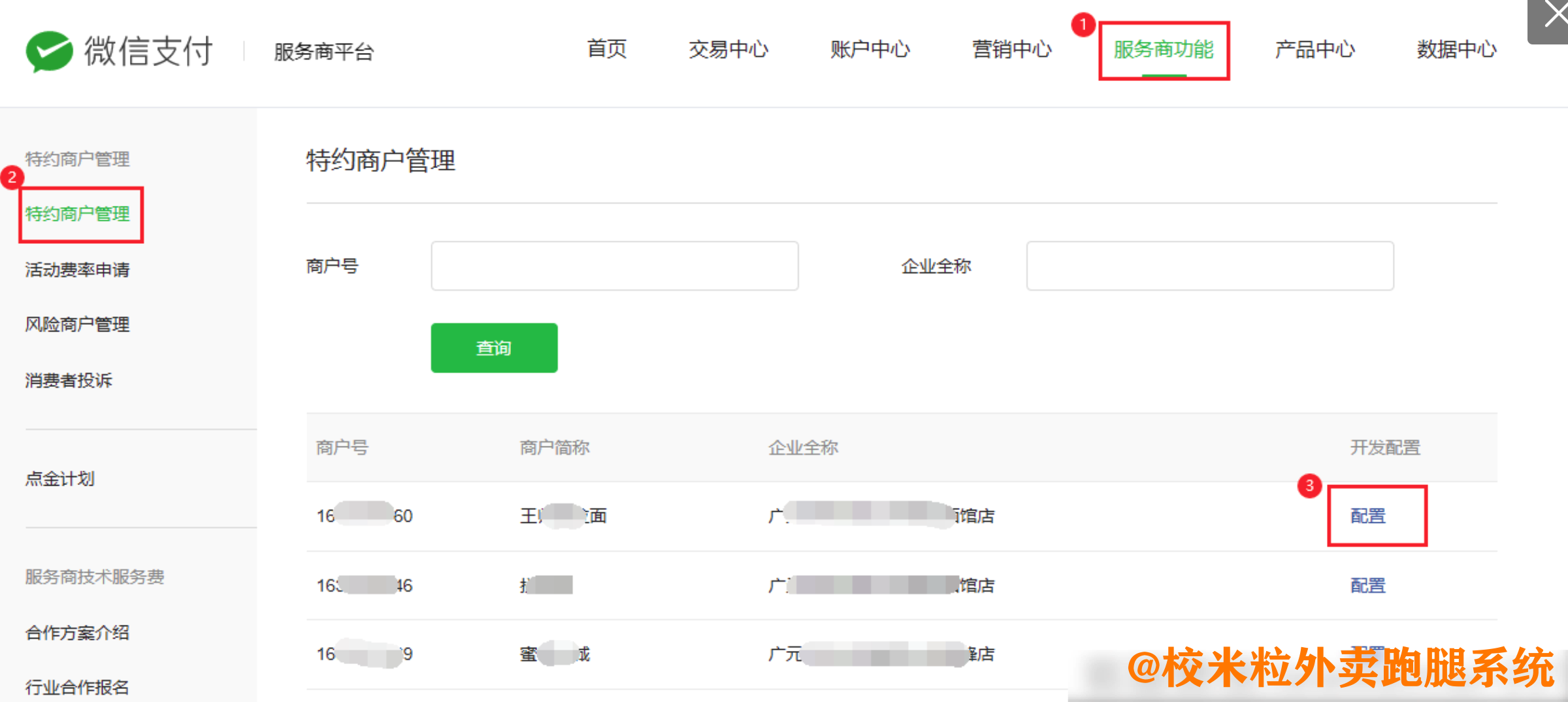
Task: Open 产品中心
Action: click(1314, 50)
